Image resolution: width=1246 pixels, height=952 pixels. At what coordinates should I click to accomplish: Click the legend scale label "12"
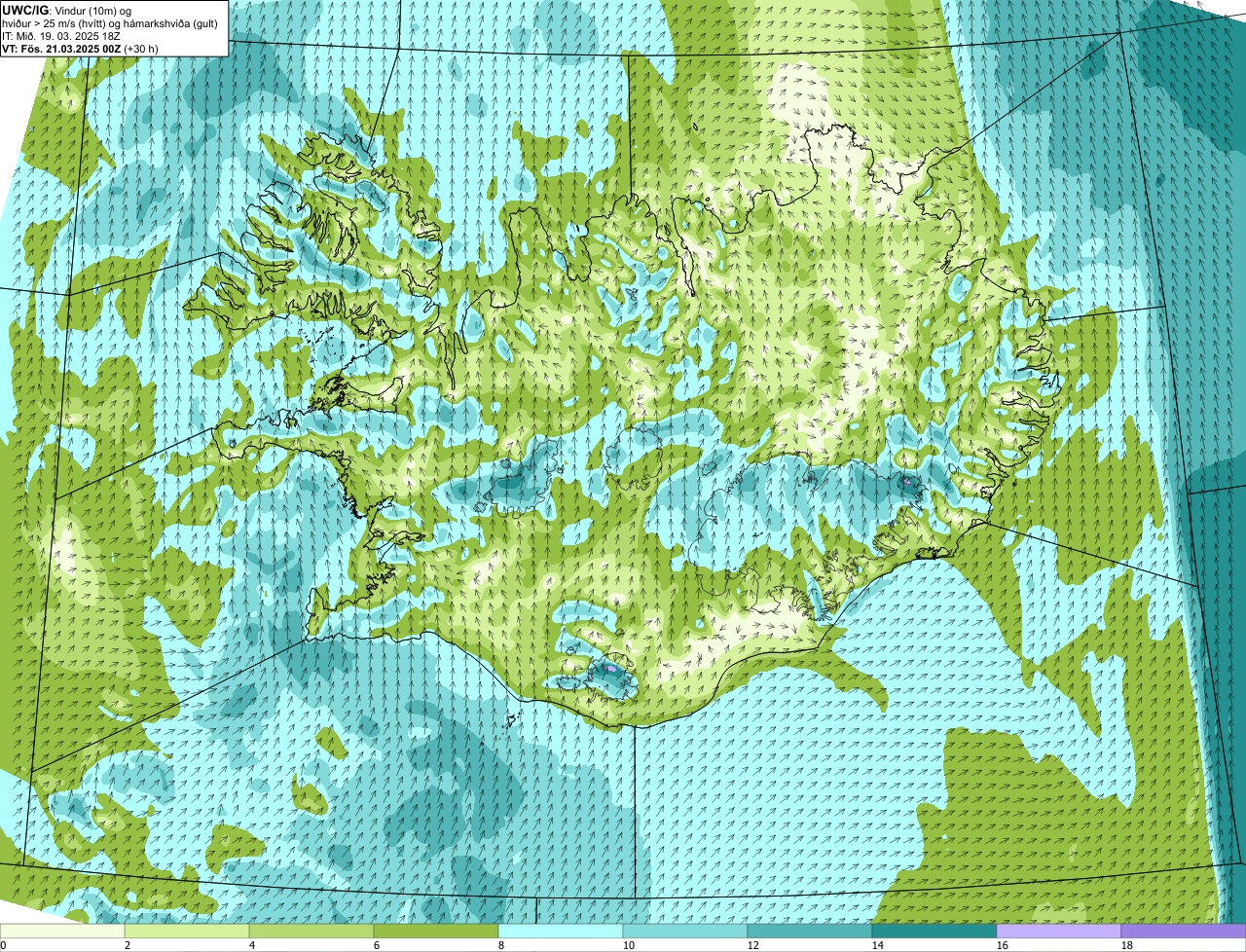753,945
